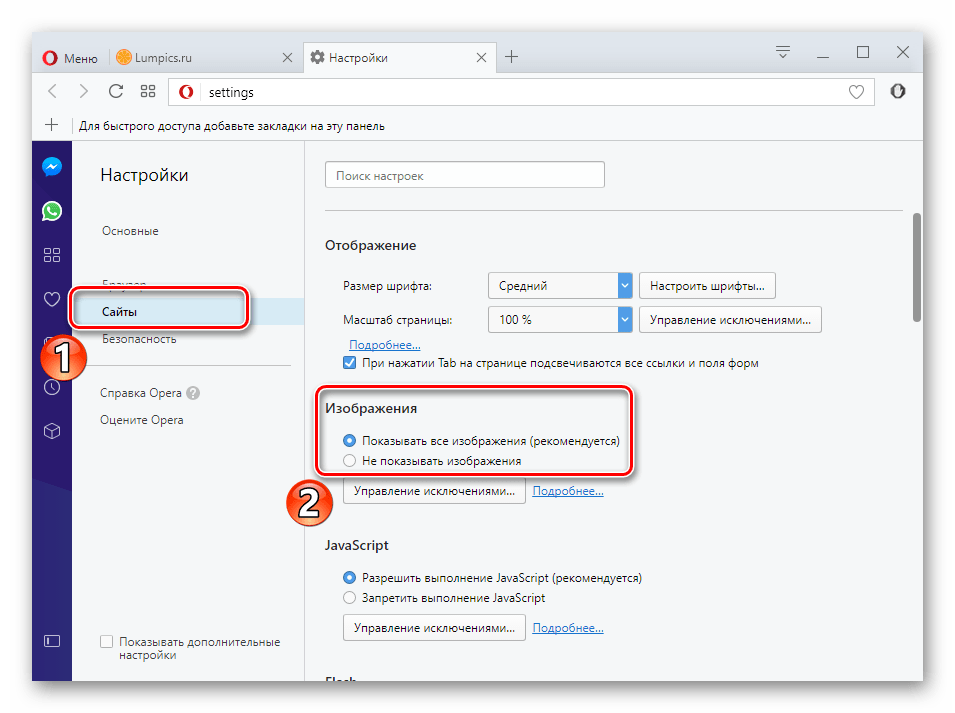Image resolution: width=955 pixels, height=713 pixels.
Task: Click the Поиск настроек search field
Action: click(465, 175)
